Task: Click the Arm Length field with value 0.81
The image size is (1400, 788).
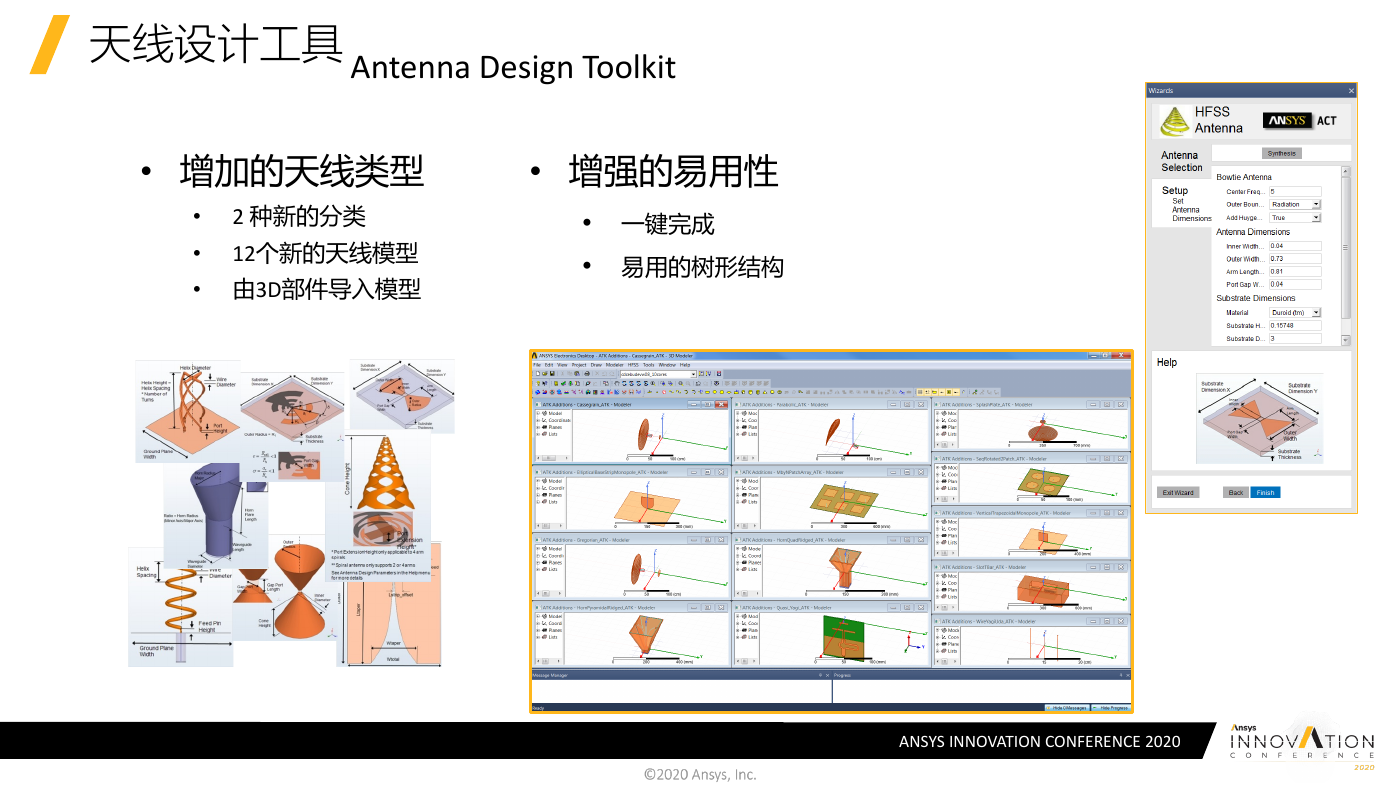Action: 1295,271
